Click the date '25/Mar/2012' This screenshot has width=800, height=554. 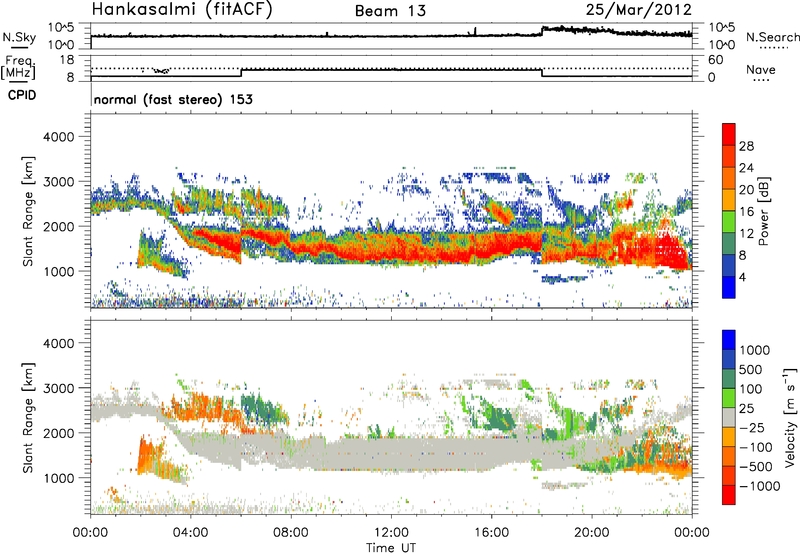(x=639, y=10)
